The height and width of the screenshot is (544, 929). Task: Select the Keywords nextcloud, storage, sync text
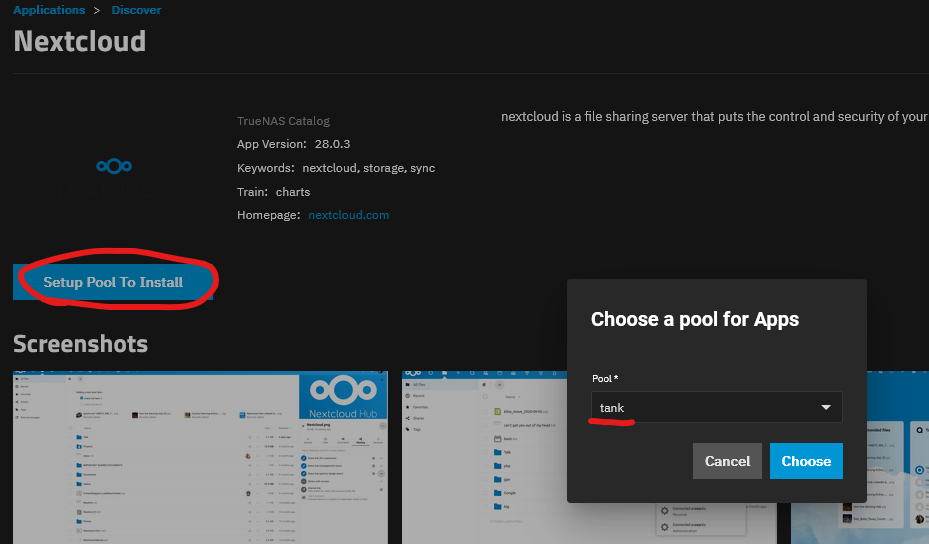[336, 168]
